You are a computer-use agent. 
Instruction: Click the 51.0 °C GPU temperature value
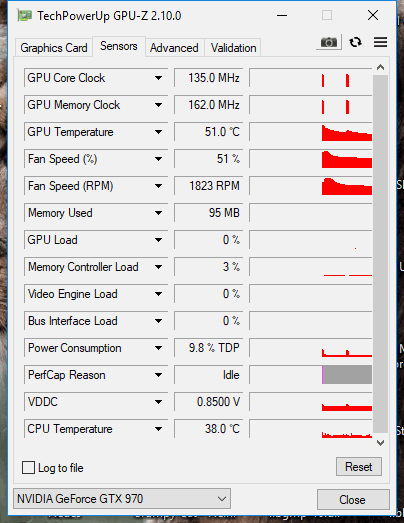pos(209,132)
